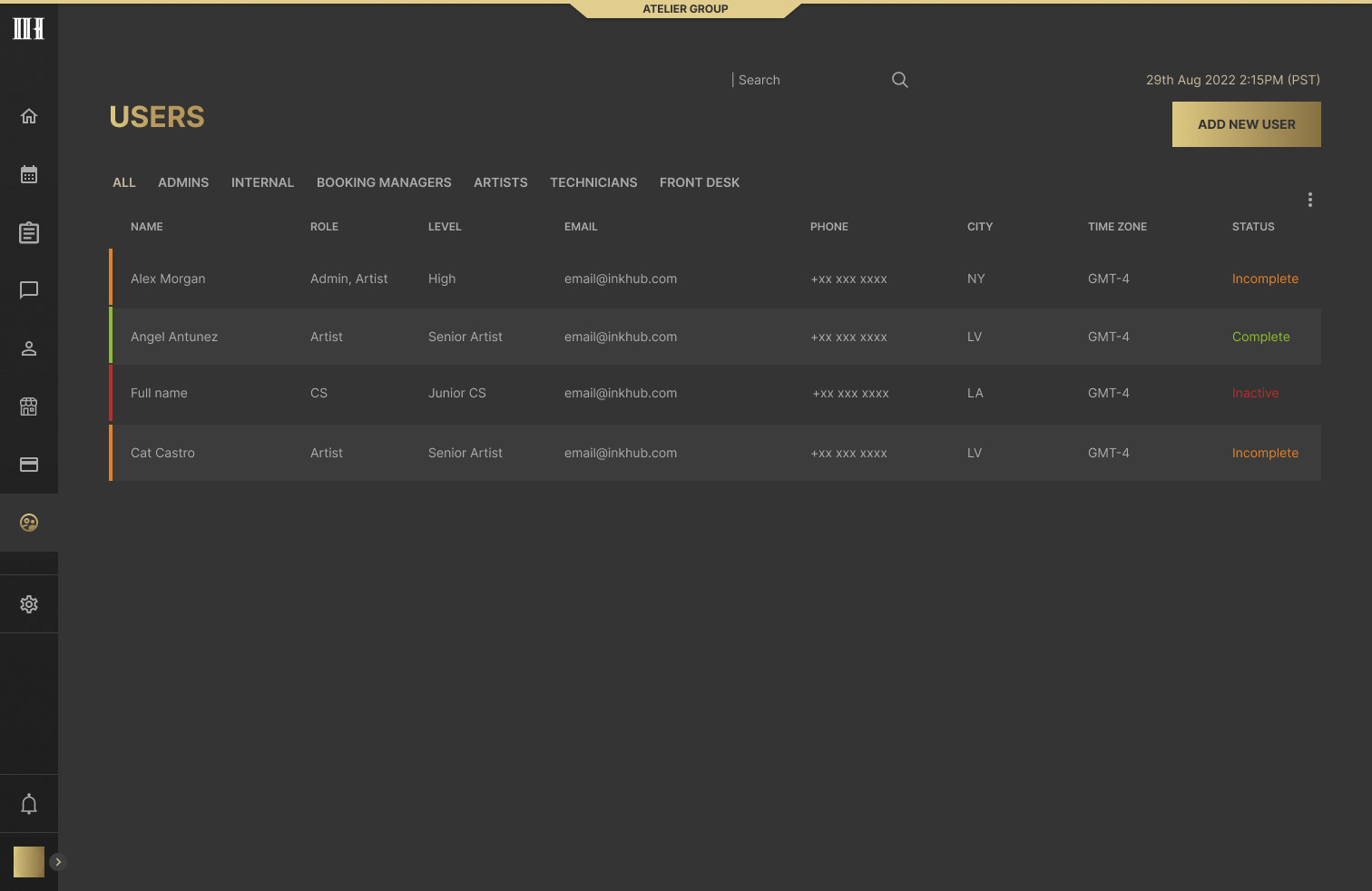Image resolution: width=1372 pixels, height=891 pixels.
Task: Open the calendar icon in sidebar
Action: coord(29,174)
